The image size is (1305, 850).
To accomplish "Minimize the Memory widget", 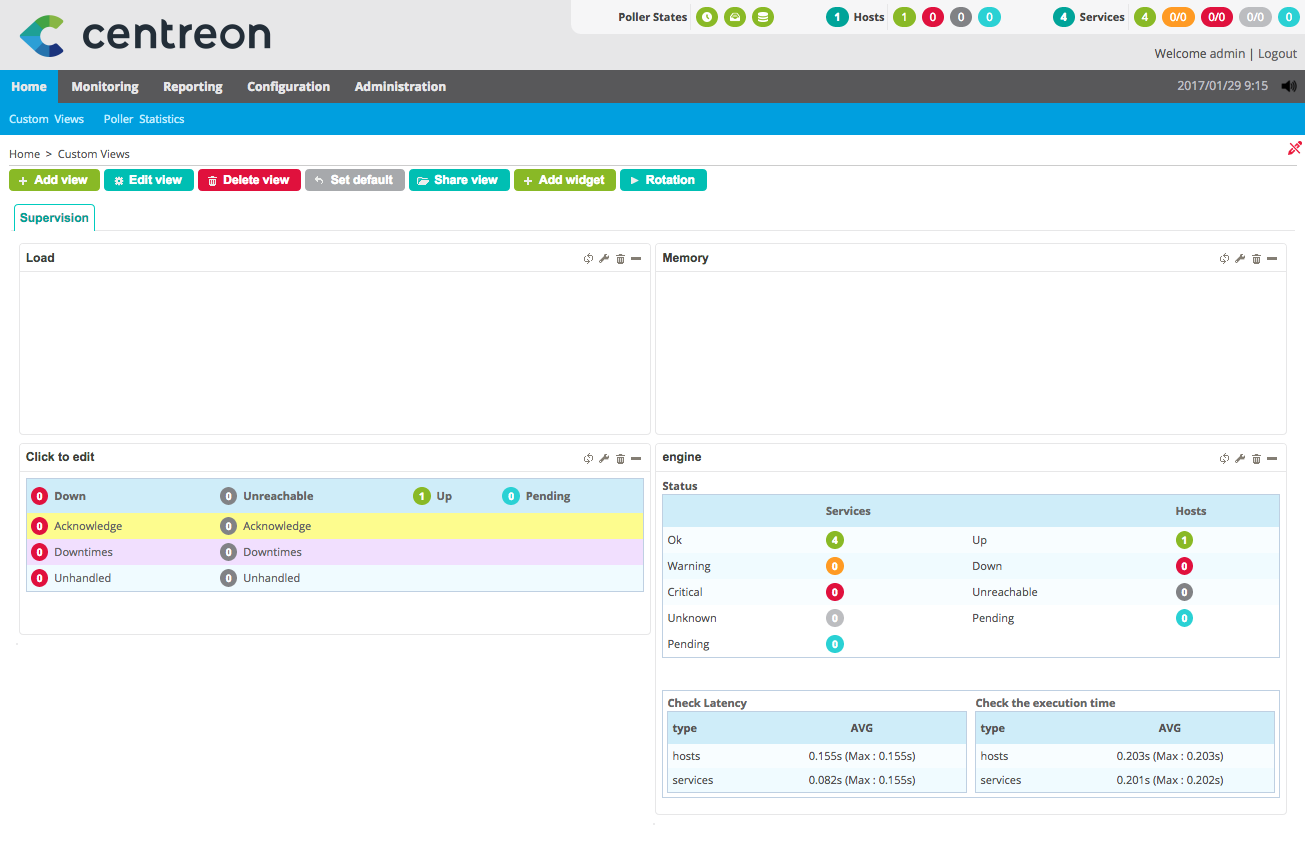I will [x=1272, y=259].
